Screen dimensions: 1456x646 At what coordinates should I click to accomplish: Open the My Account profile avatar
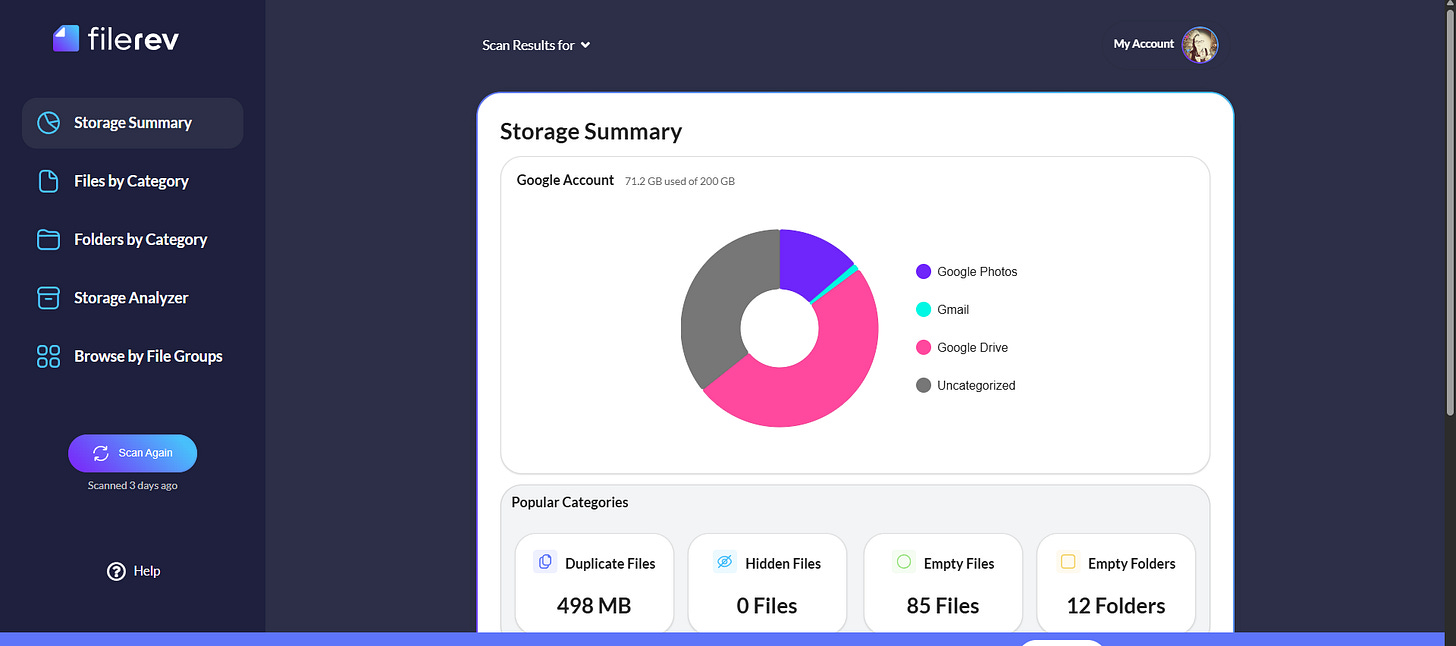1200,45
